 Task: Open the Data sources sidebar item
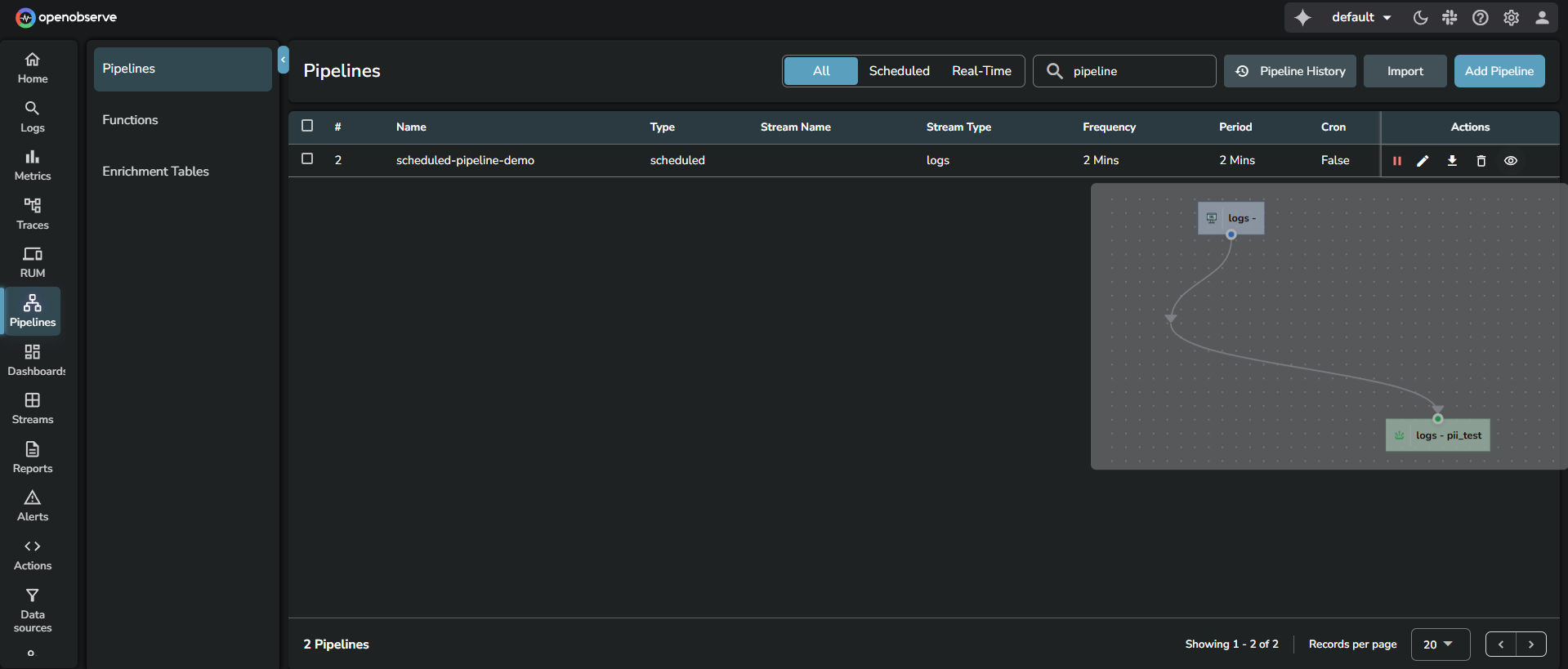click(33, 610)
